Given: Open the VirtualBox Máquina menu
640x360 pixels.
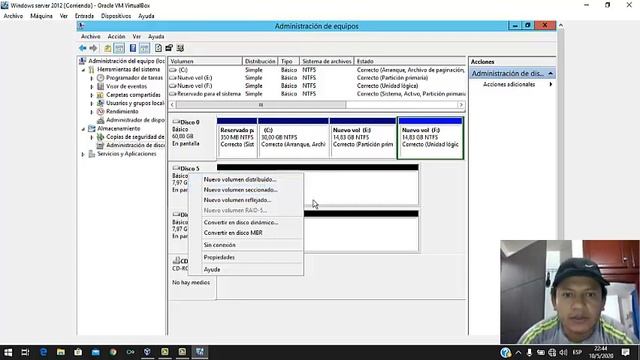Looking at the screenshot, I should (x=41, y=16).
